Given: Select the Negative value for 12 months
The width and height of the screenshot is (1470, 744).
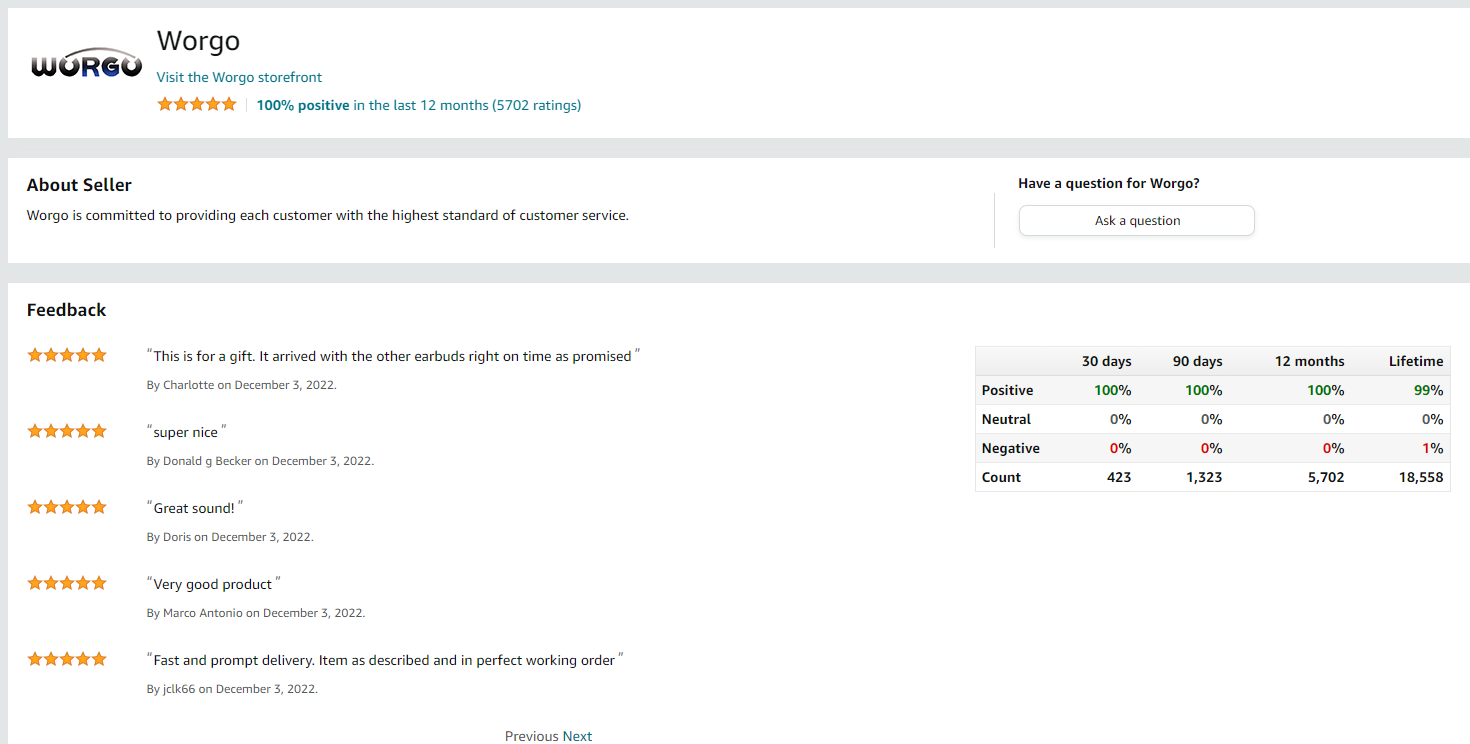Looking at the screenshot, I should point(1334,448).
